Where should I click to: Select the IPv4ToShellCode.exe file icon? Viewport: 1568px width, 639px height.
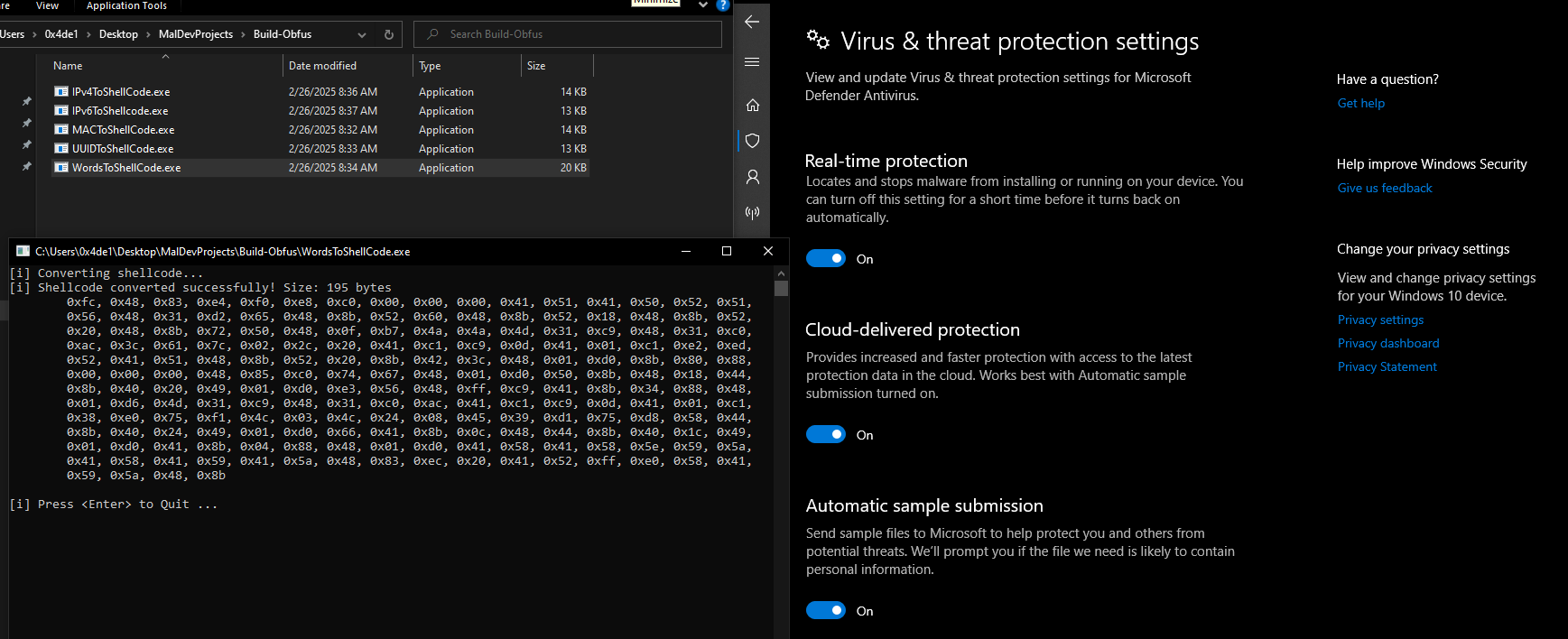pos(61,92)
